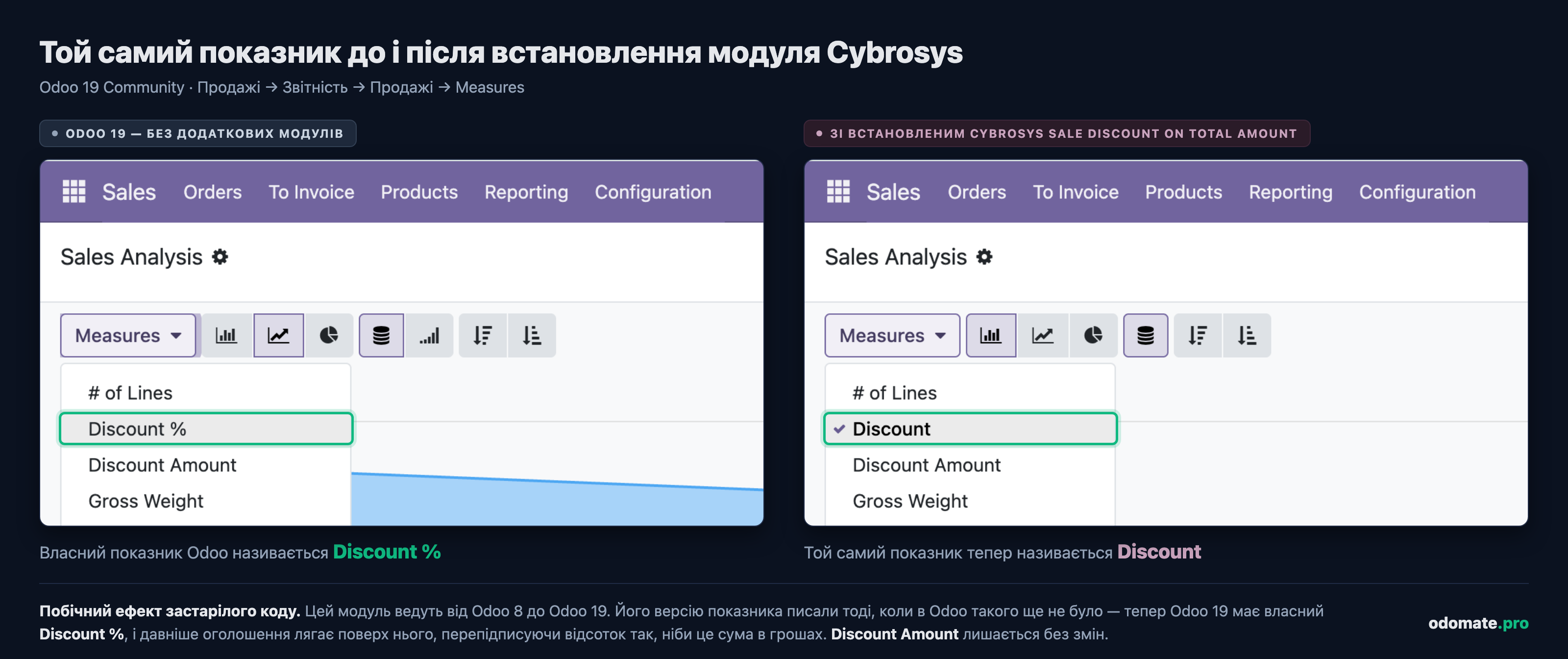The width and height of the screenshot is (1568, 659).
Task: Select the 'Discount %' measure
Action: 206,429
